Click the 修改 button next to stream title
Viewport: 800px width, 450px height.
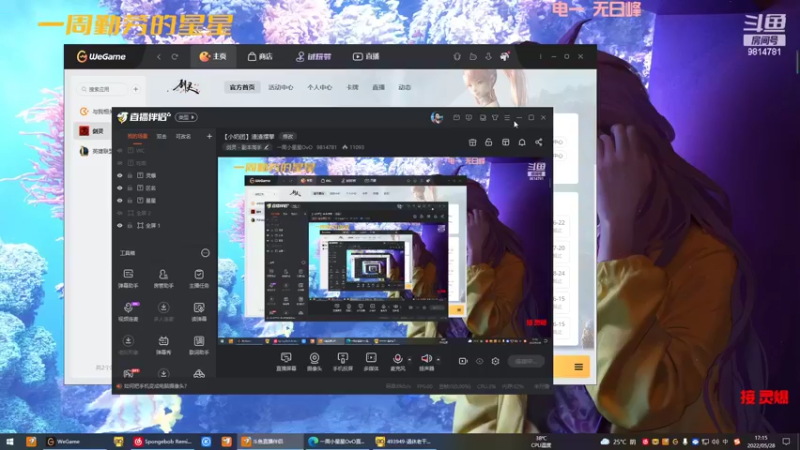coord(288,137)
